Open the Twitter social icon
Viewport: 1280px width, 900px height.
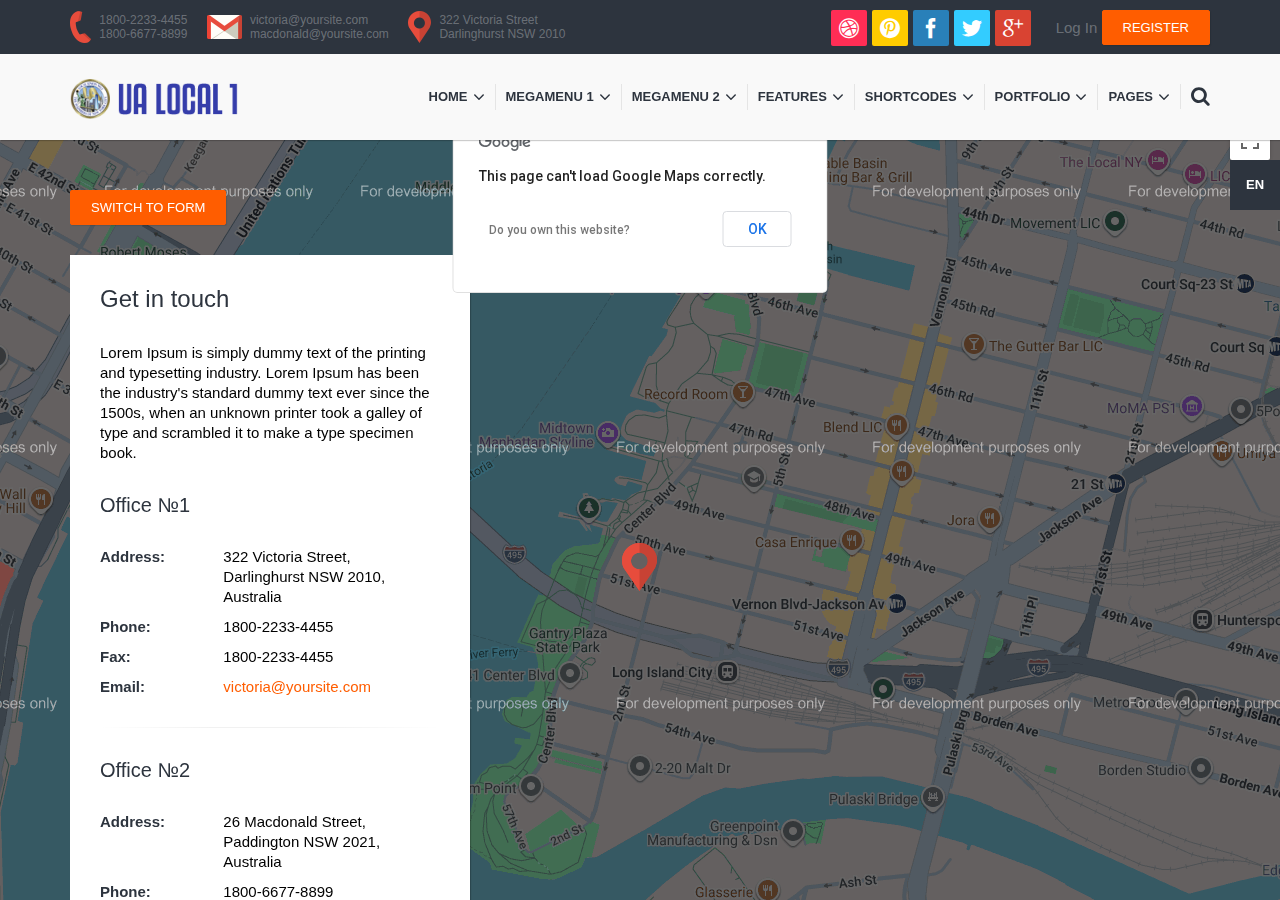tap(972, 28)
